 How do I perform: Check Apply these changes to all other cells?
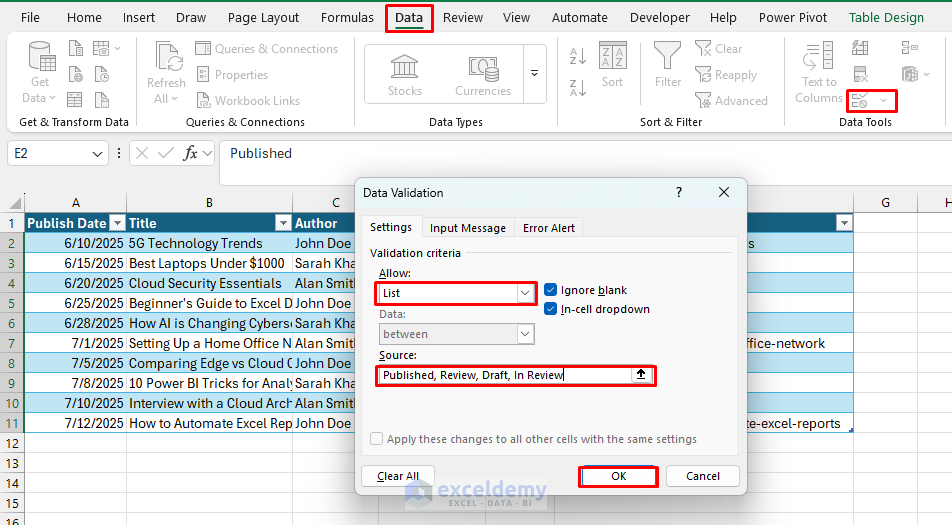pyautogui.click(x=376, y=438)
